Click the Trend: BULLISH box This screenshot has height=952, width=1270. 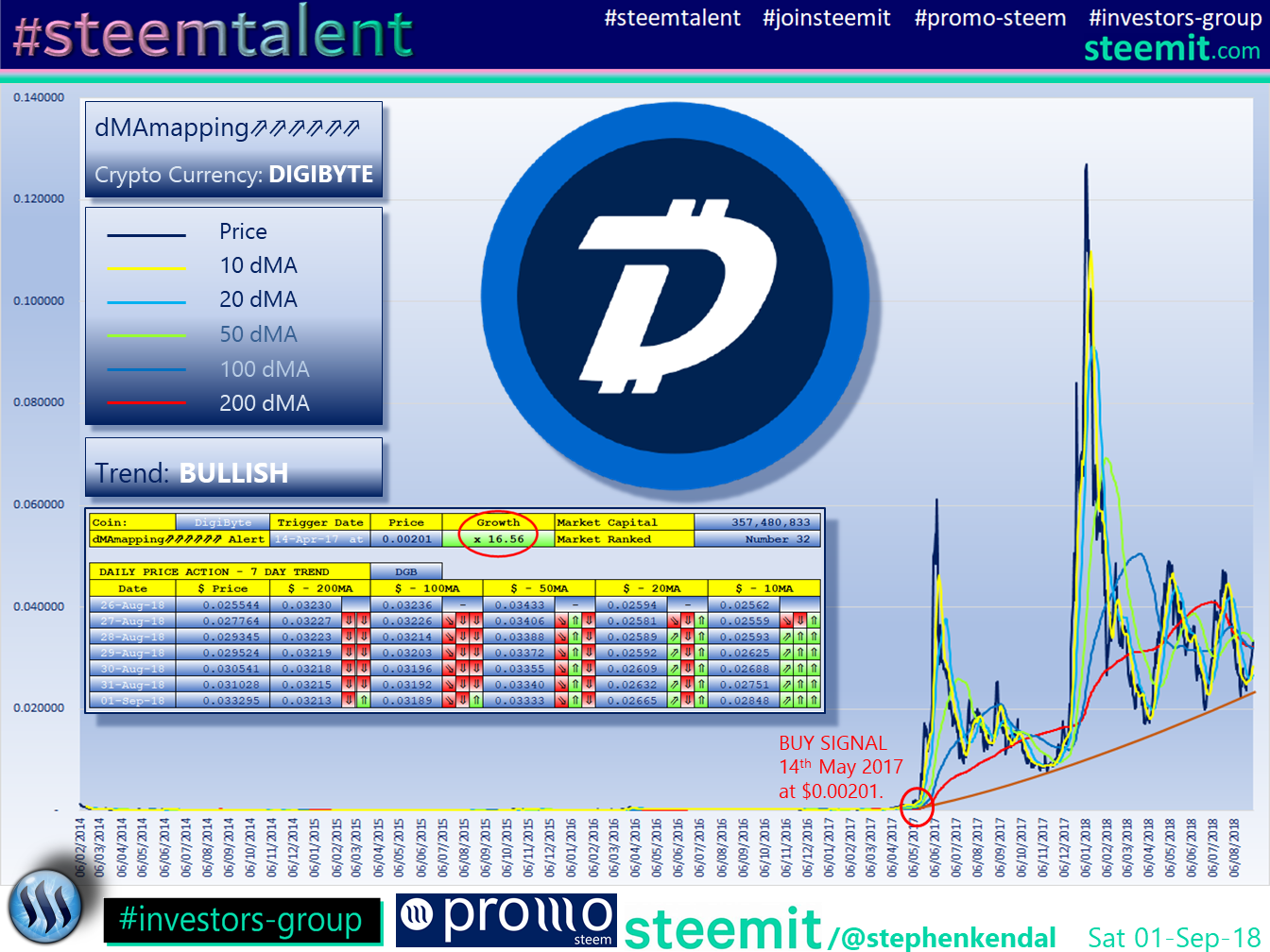click(233, 467)
